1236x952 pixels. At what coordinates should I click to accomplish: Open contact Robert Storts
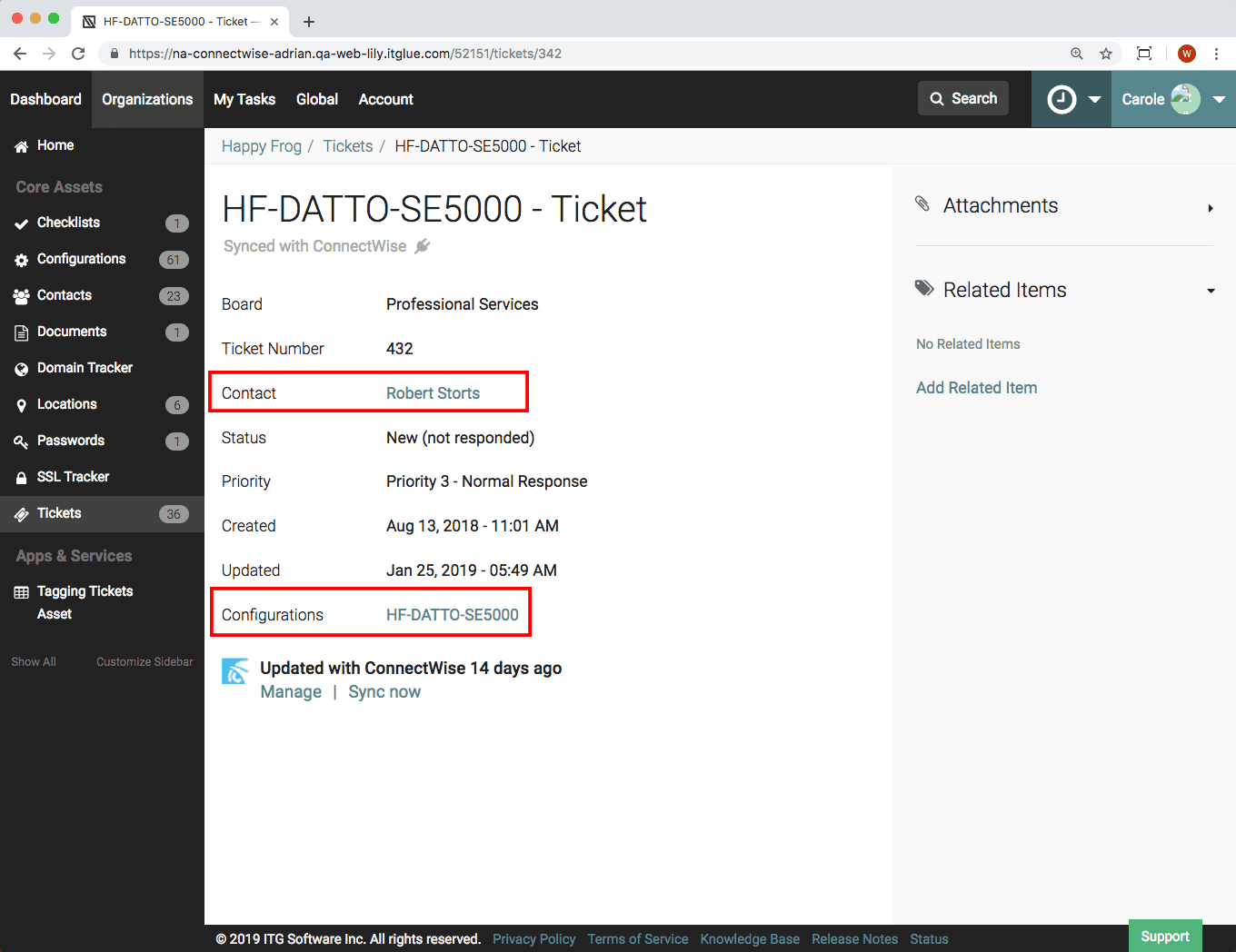point(433,392)
